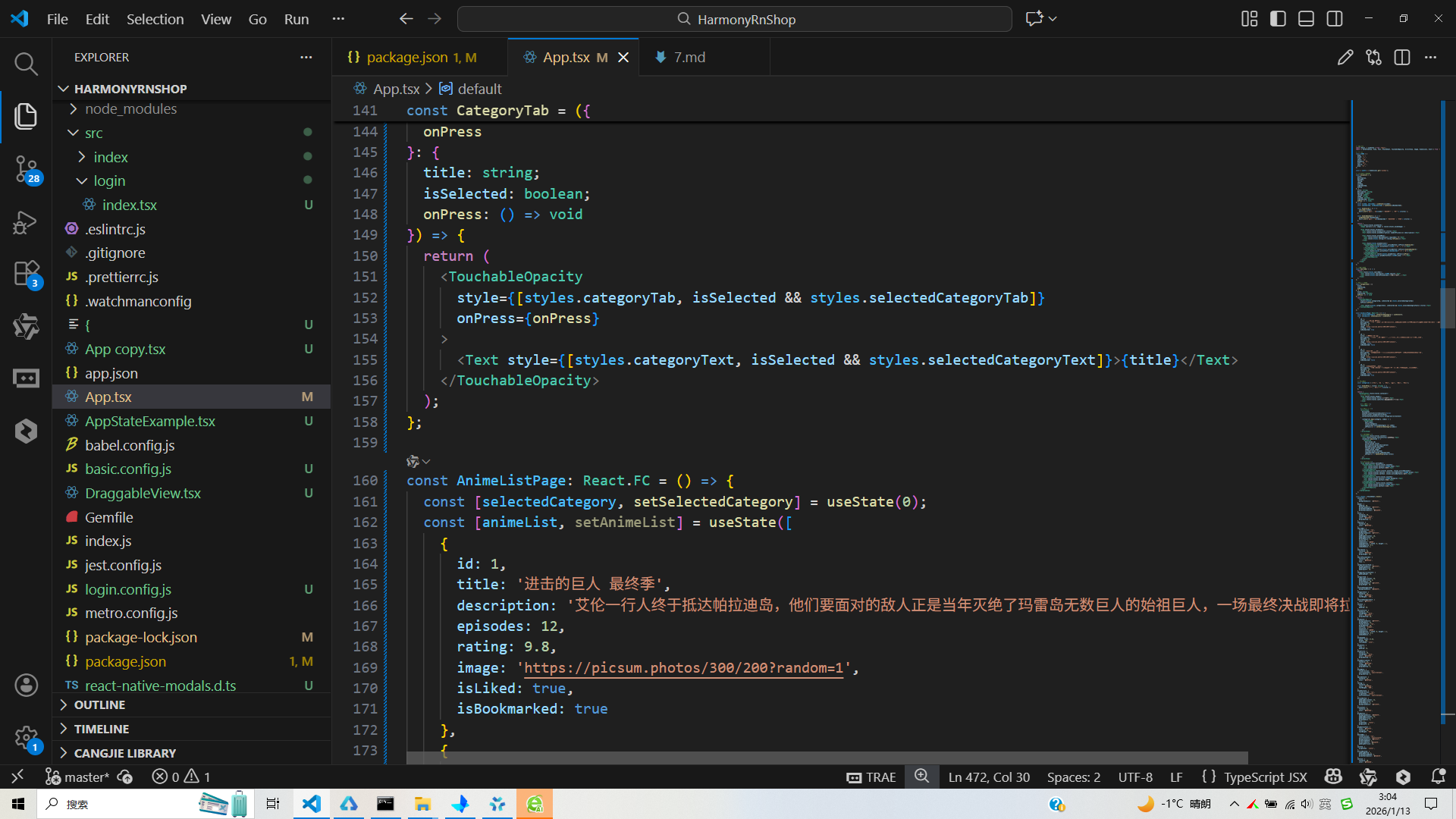The width and height of the screenshot is (1456, 819).
Task: Expand the OUTLINE section
Action: (99, 704)
